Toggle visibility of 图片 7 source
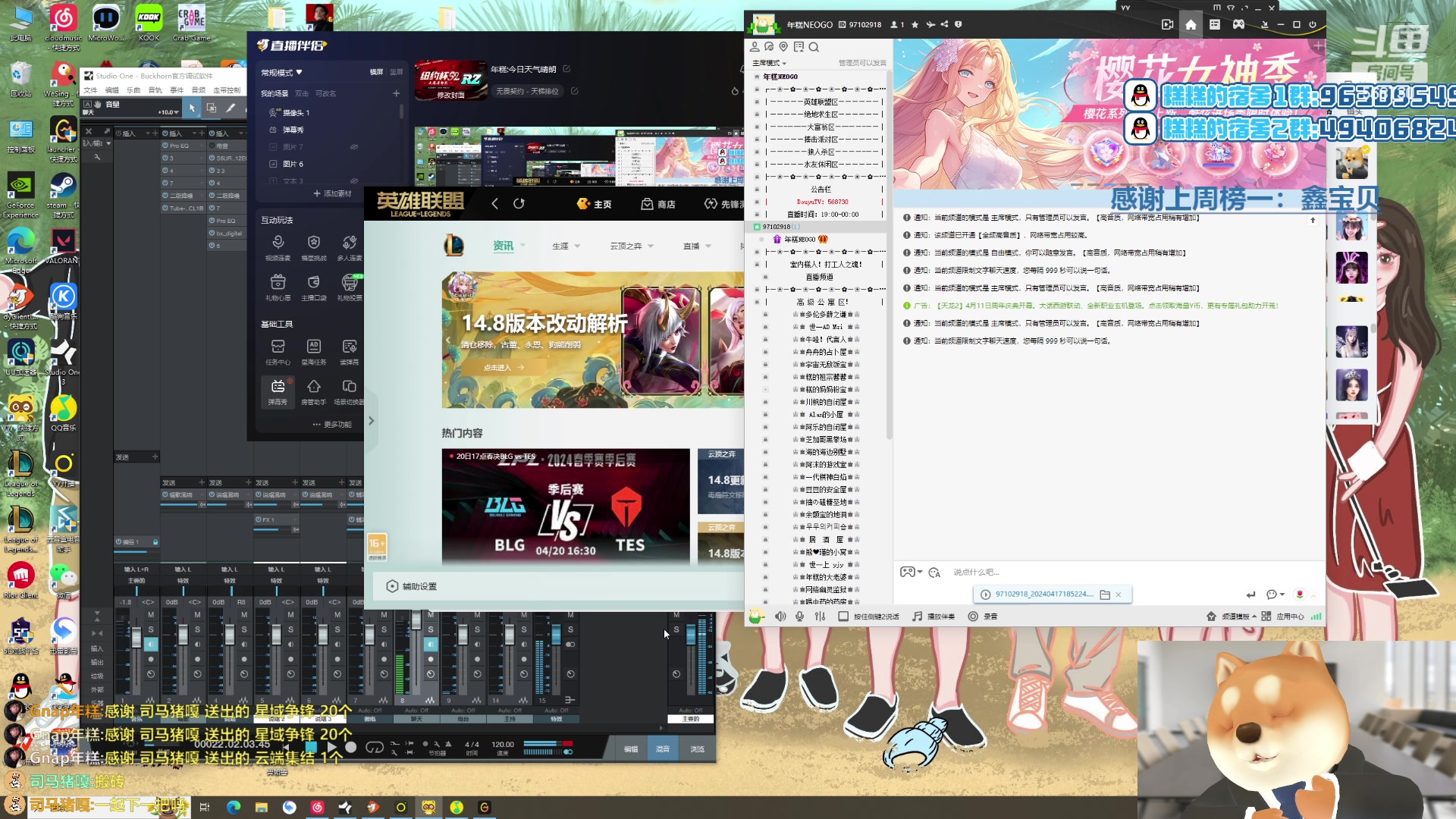This screenshot has height=819, width=1456. (353, 147)
